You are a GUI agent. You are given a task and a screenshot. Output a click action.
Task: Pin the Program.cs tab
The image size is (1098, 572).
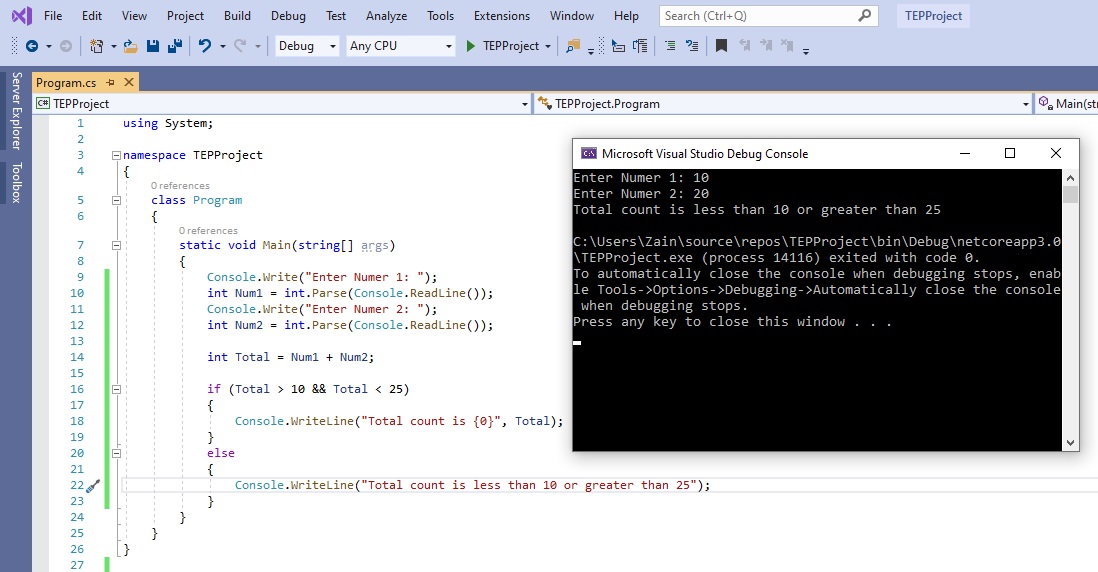pyautogui.click(x=110, y=83)
